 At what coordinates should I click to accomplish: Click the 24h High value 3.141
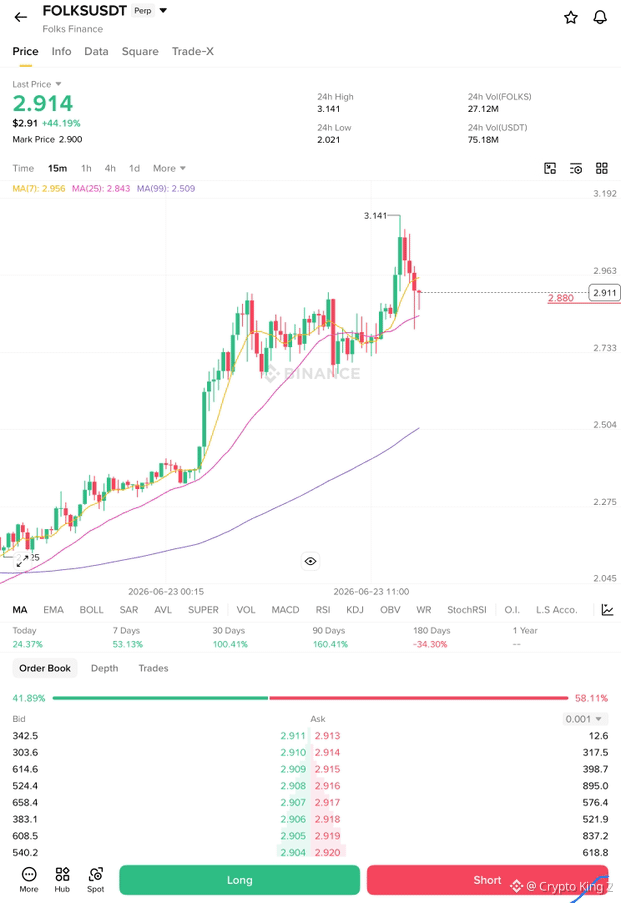328,109
